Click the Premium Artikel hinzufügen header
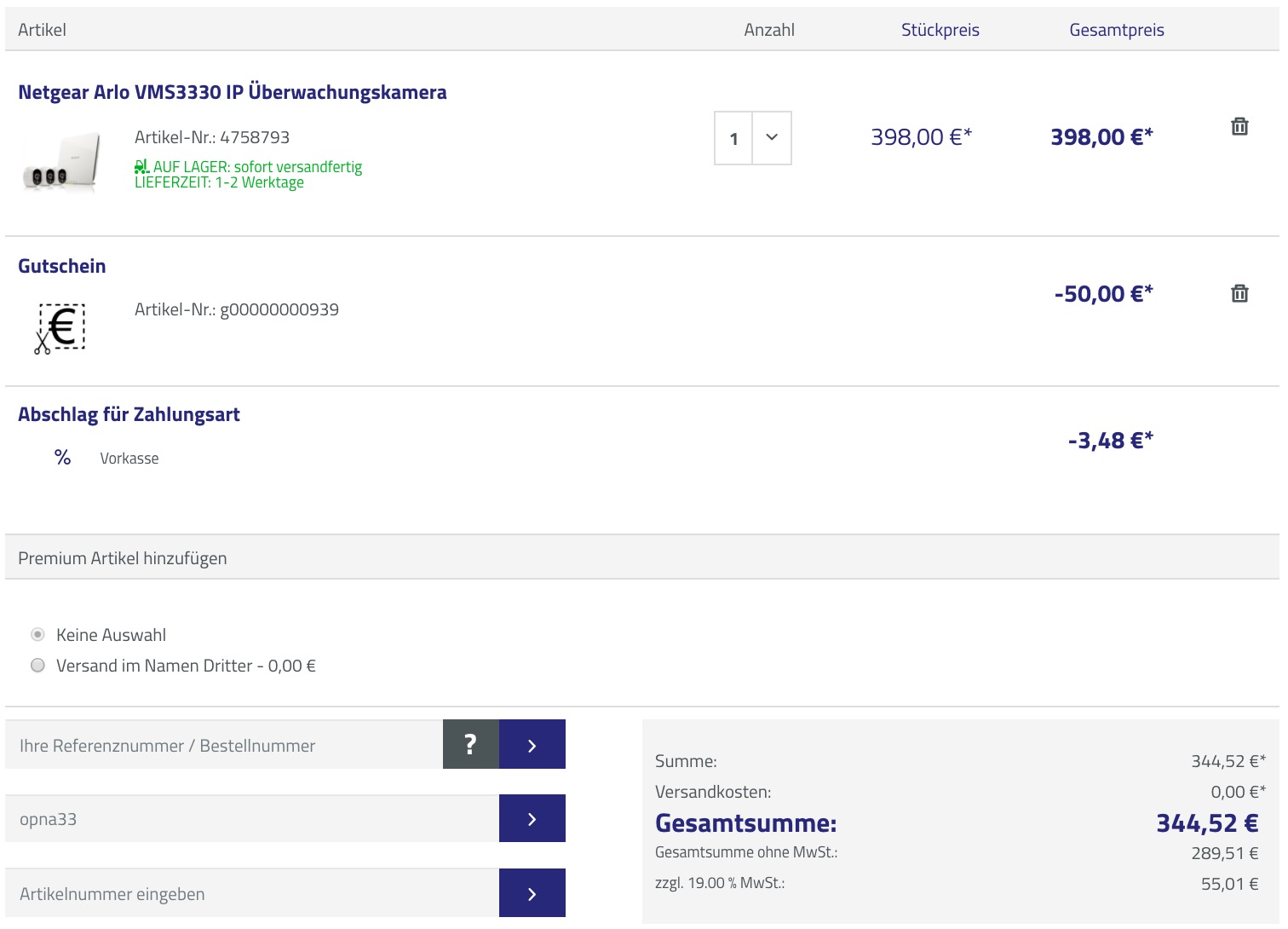1288x929 pixels. (x=123, y=558)
